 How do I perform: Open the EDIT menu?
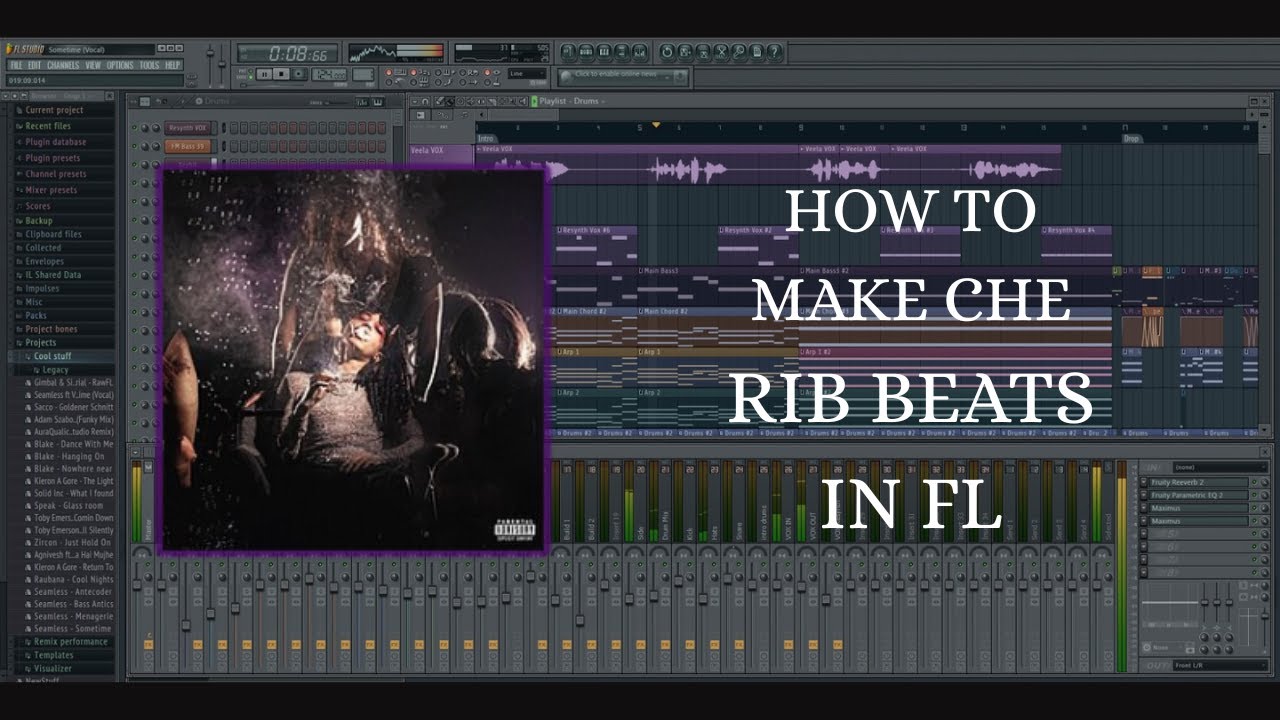(35, 65)
